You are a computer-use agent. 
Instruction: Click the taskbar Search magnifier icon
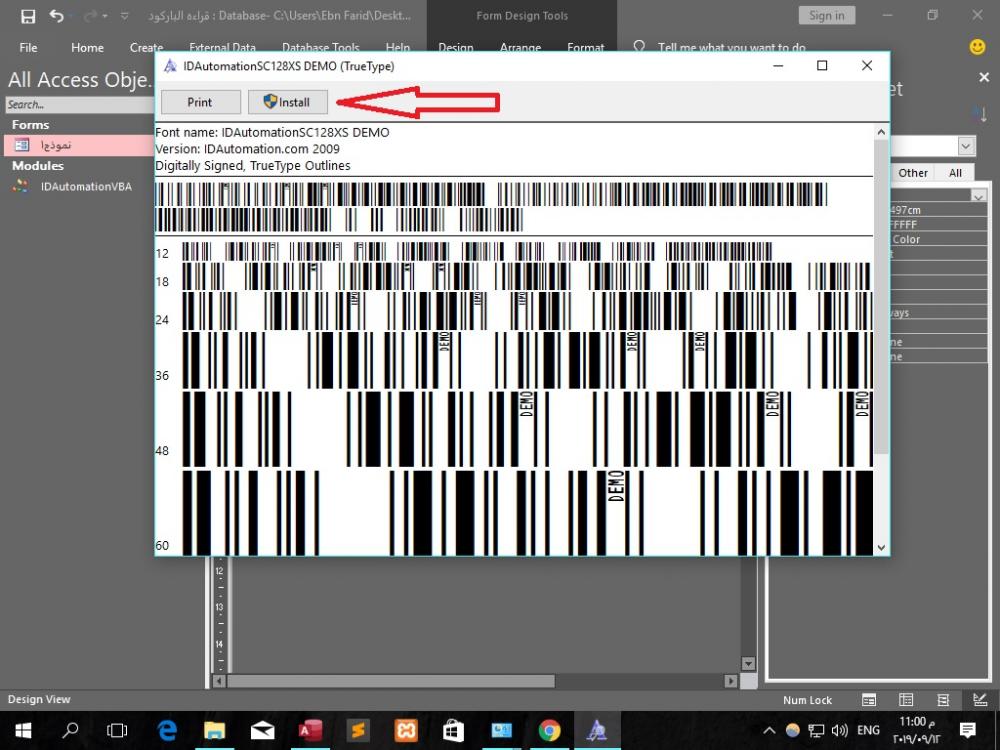coord(70,730)
